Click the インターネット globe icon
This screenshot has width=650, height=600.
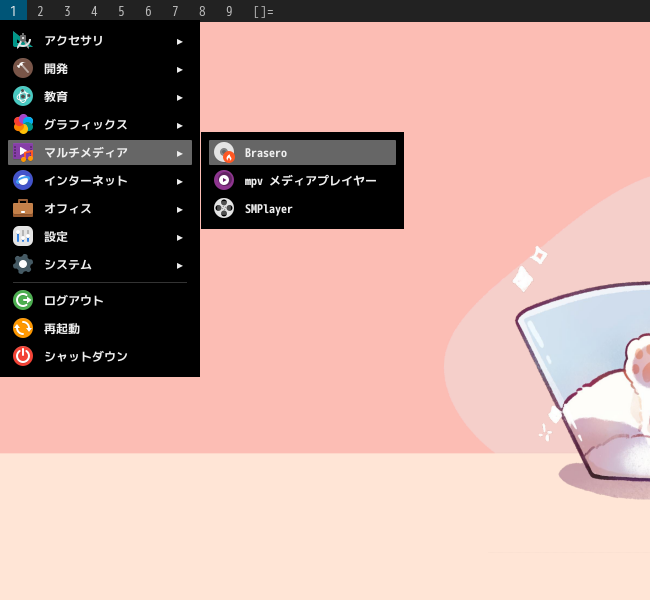23,180
